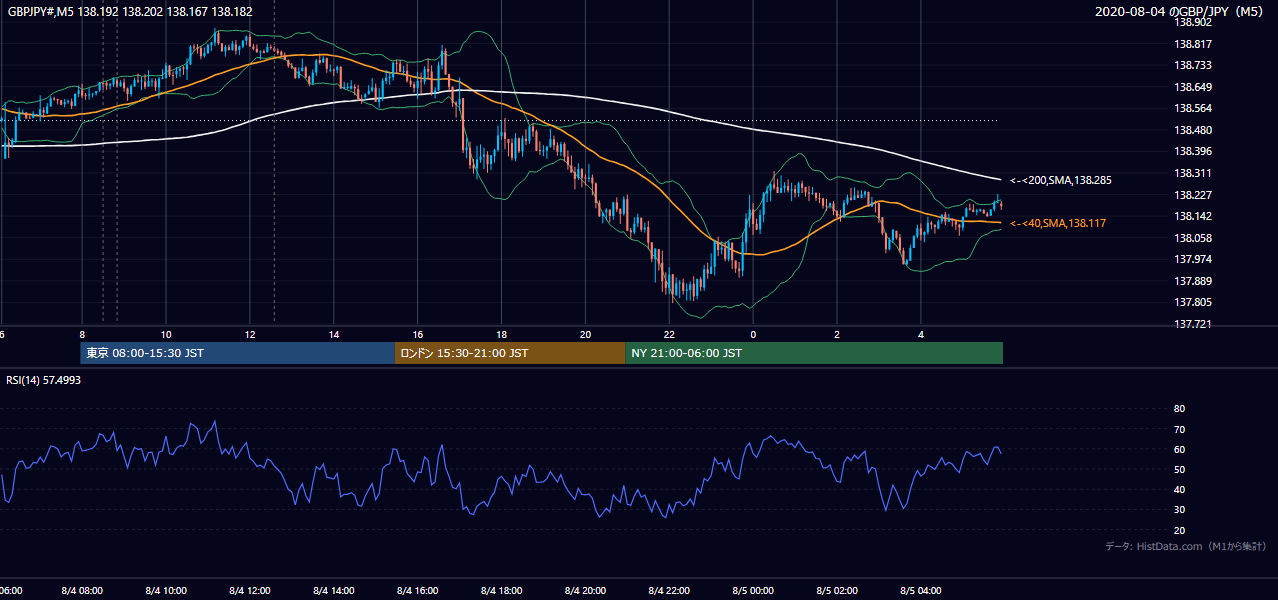The height and width of the screenshot is (600, 1278).
Task: Click hour label 22 under price chart
Action: 670,334
